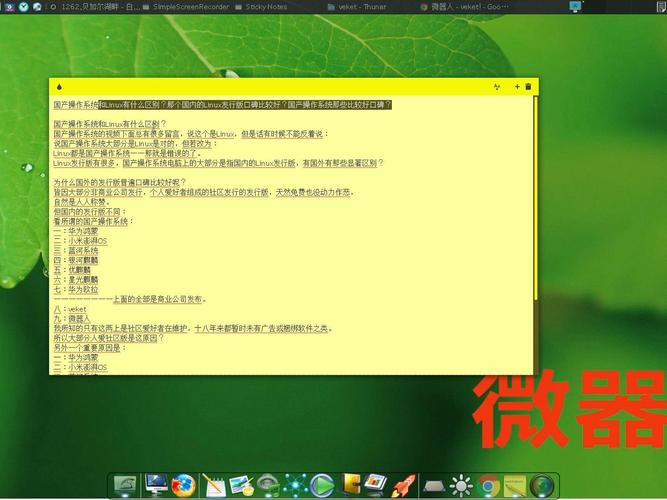Open the yellow Sticky Notes dock icon

515,486
